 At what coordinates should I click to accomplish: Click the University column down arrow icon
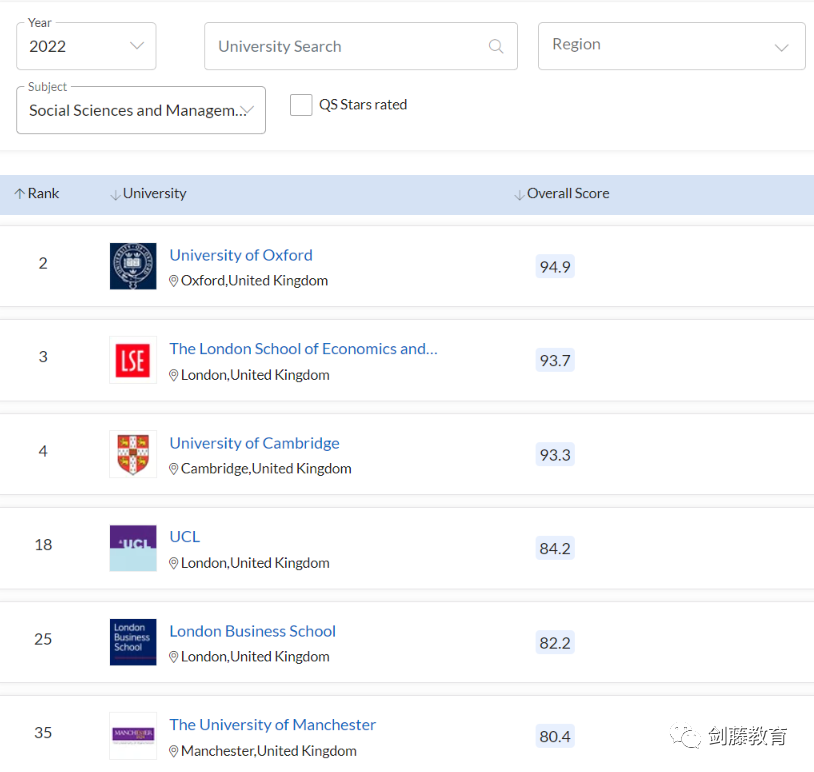tap(115, 195)
